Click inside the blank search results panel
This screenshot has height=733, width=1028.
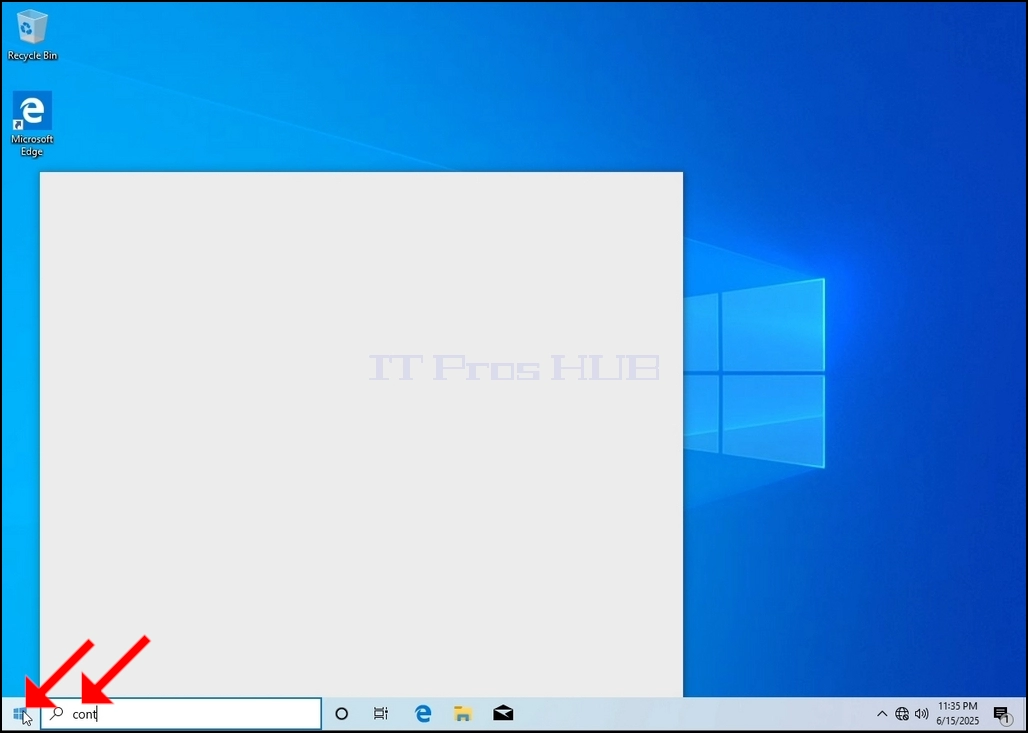[361, 434]
